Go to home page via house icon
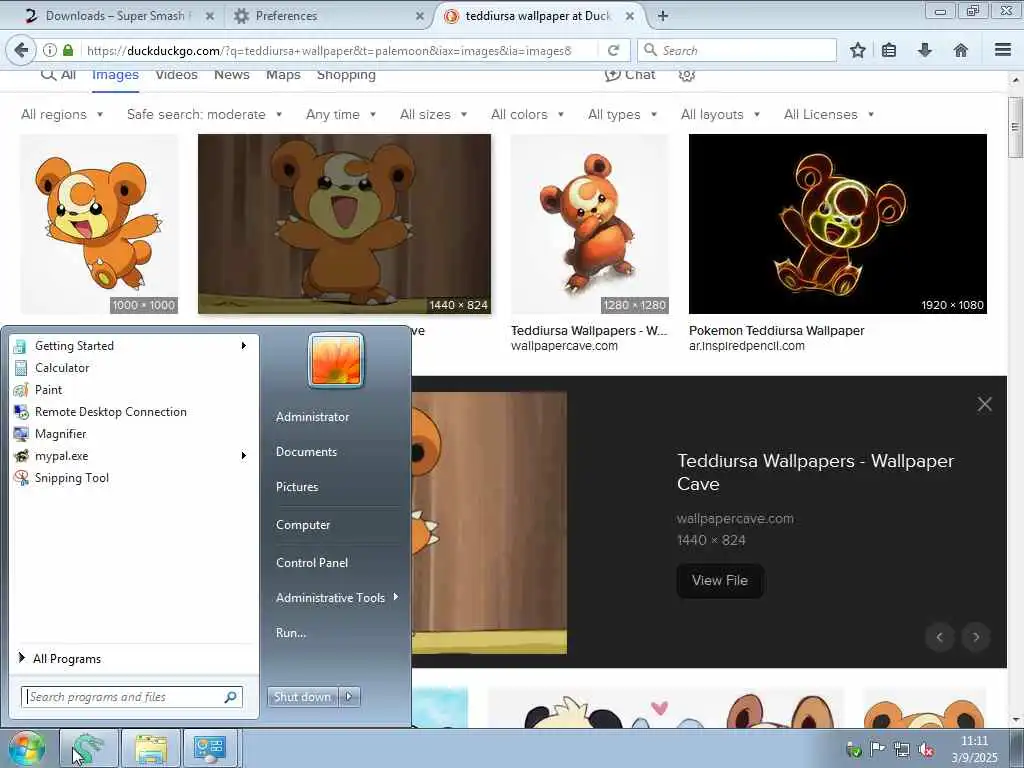Viewport: 1024px width, 768px height. tap(961, 50)
